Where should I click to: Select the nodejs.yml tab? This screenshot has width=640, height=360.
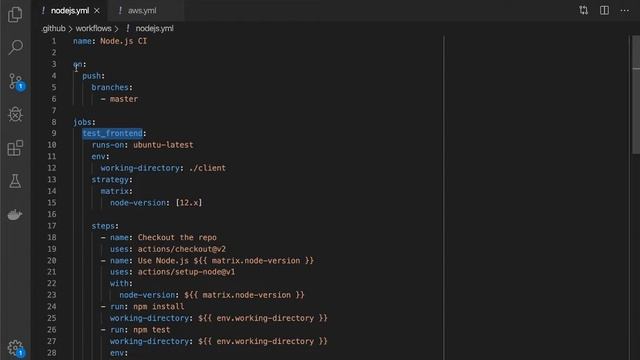pos(70,11)
